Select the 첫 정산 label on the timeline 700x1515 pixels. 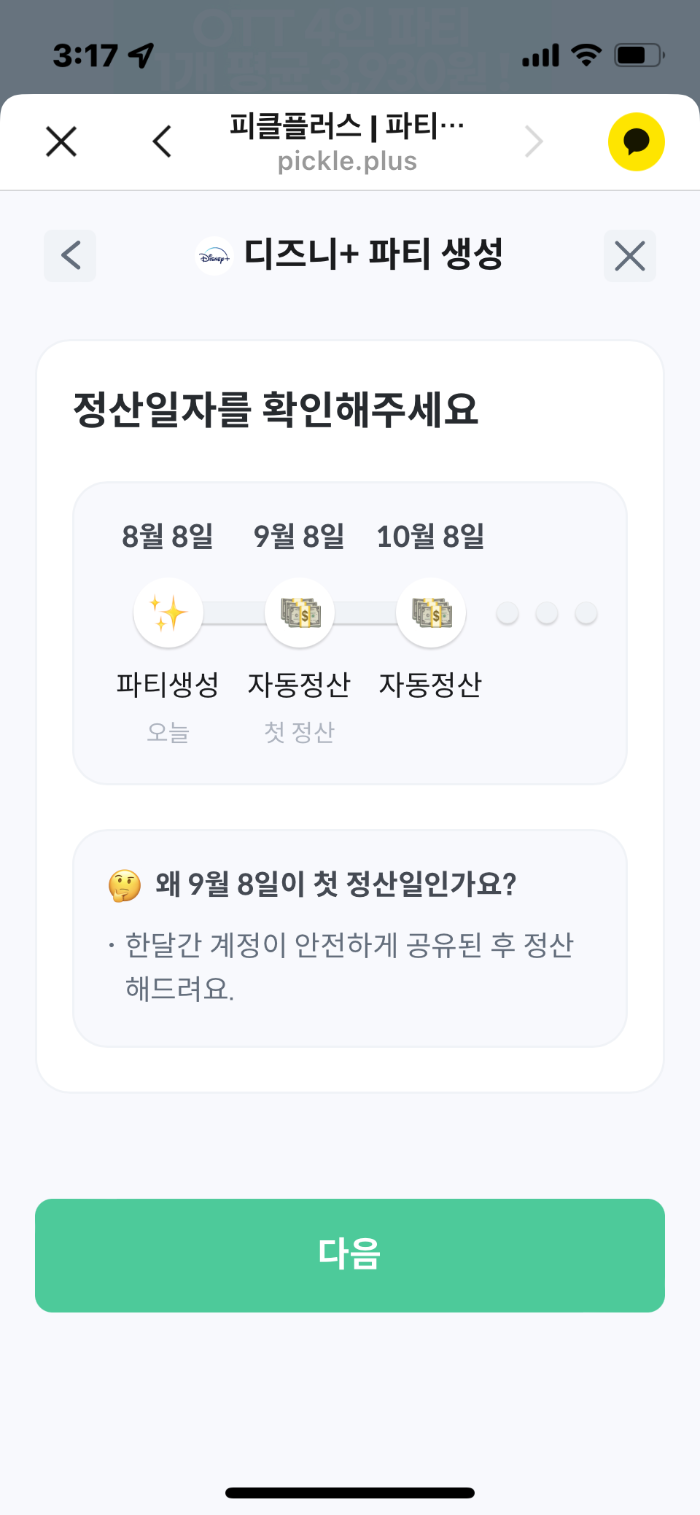pos(299,733)
